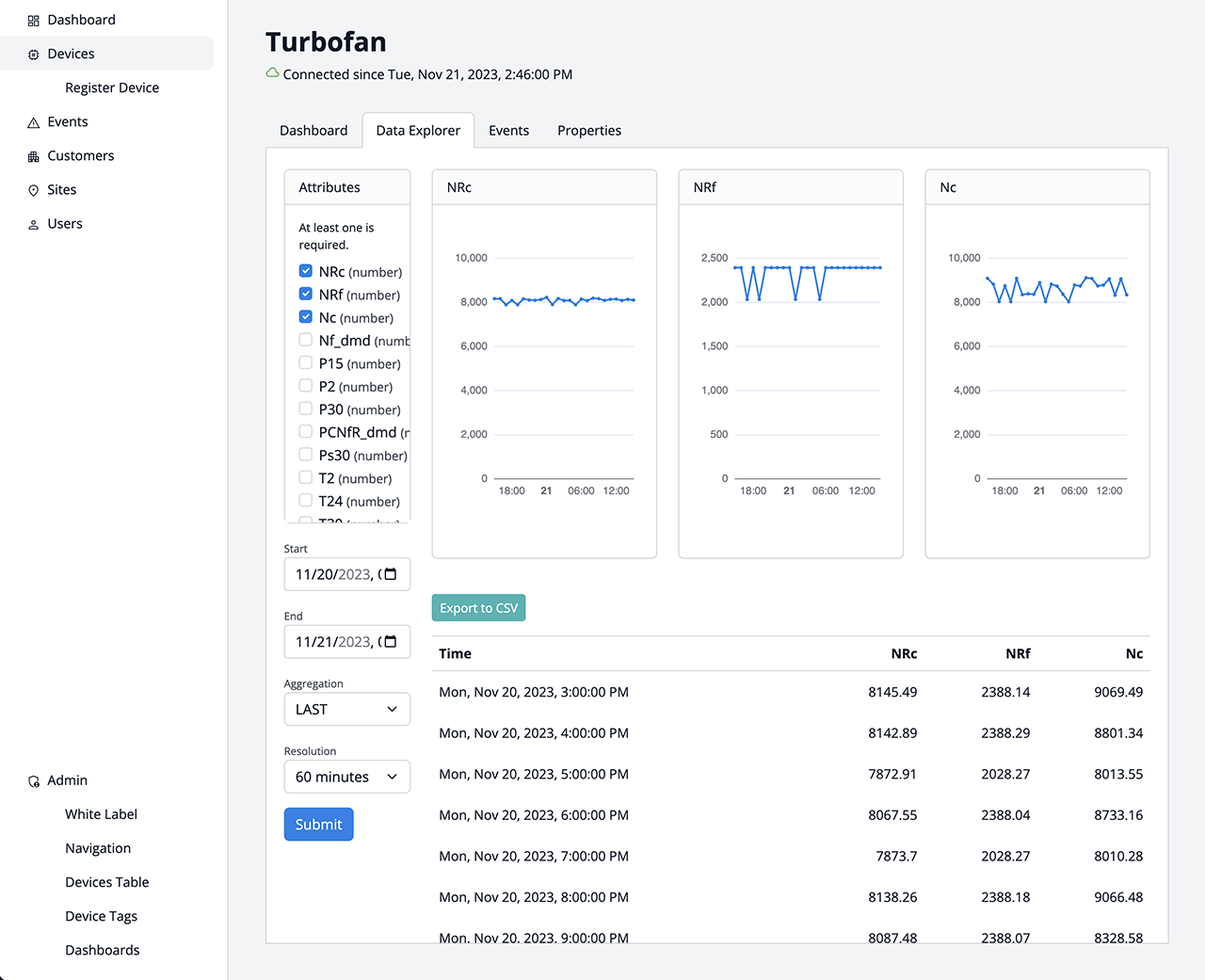Open the Events tab of the device
Image resolution: width=1205 pixels, height=980 pixels.
(x=508, y=131)
